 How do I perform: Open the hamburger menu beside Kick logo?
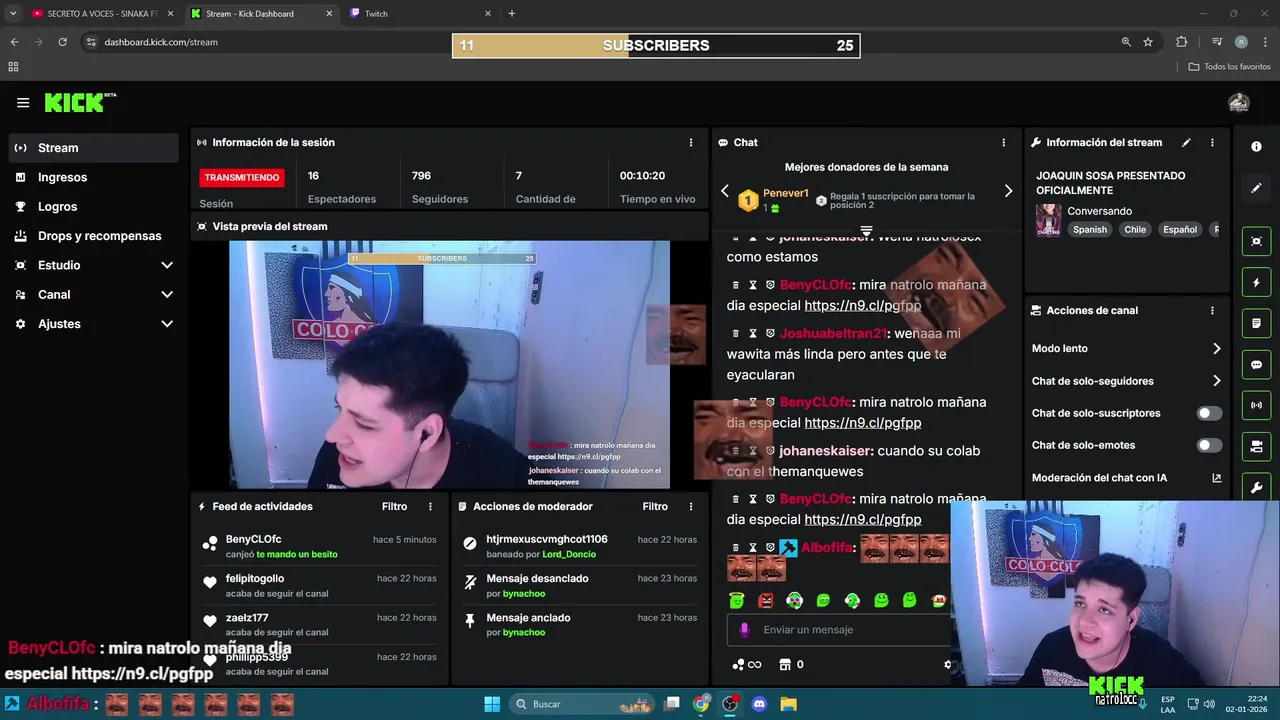(x=23, y=103)
